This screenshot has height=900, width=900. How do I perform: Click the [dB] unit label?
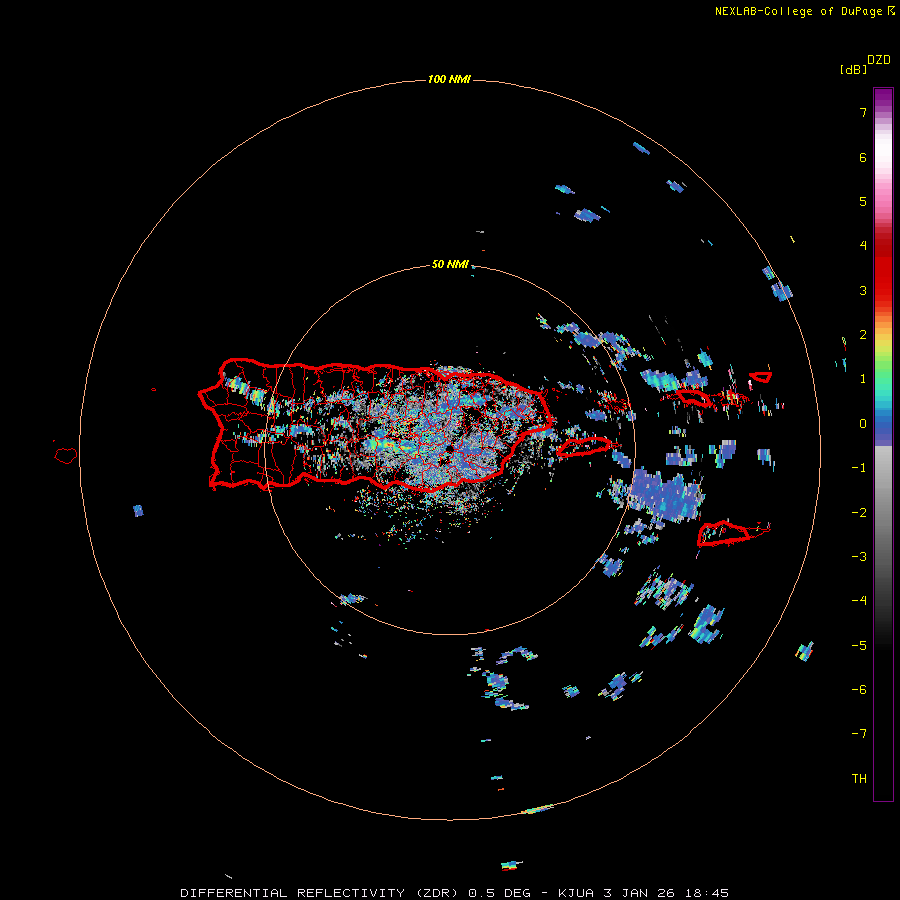[853, 69]
